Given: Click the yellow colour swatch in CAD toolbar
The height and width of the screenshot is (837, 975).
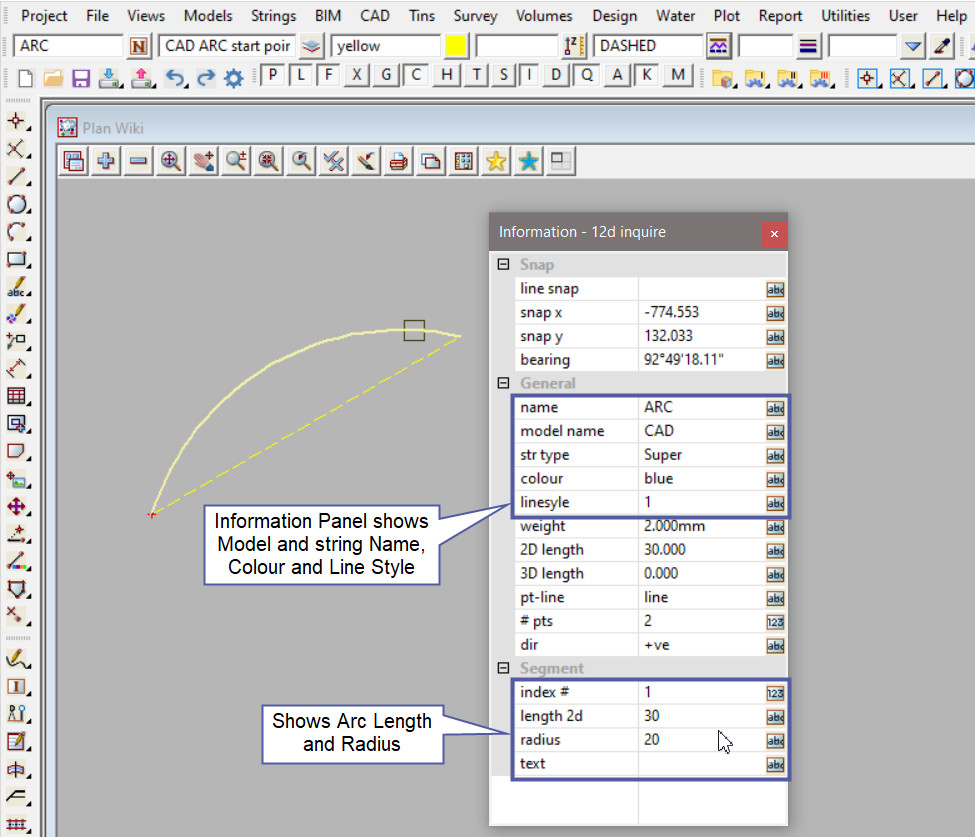Looking at the screenshot, I should point(456,46).
